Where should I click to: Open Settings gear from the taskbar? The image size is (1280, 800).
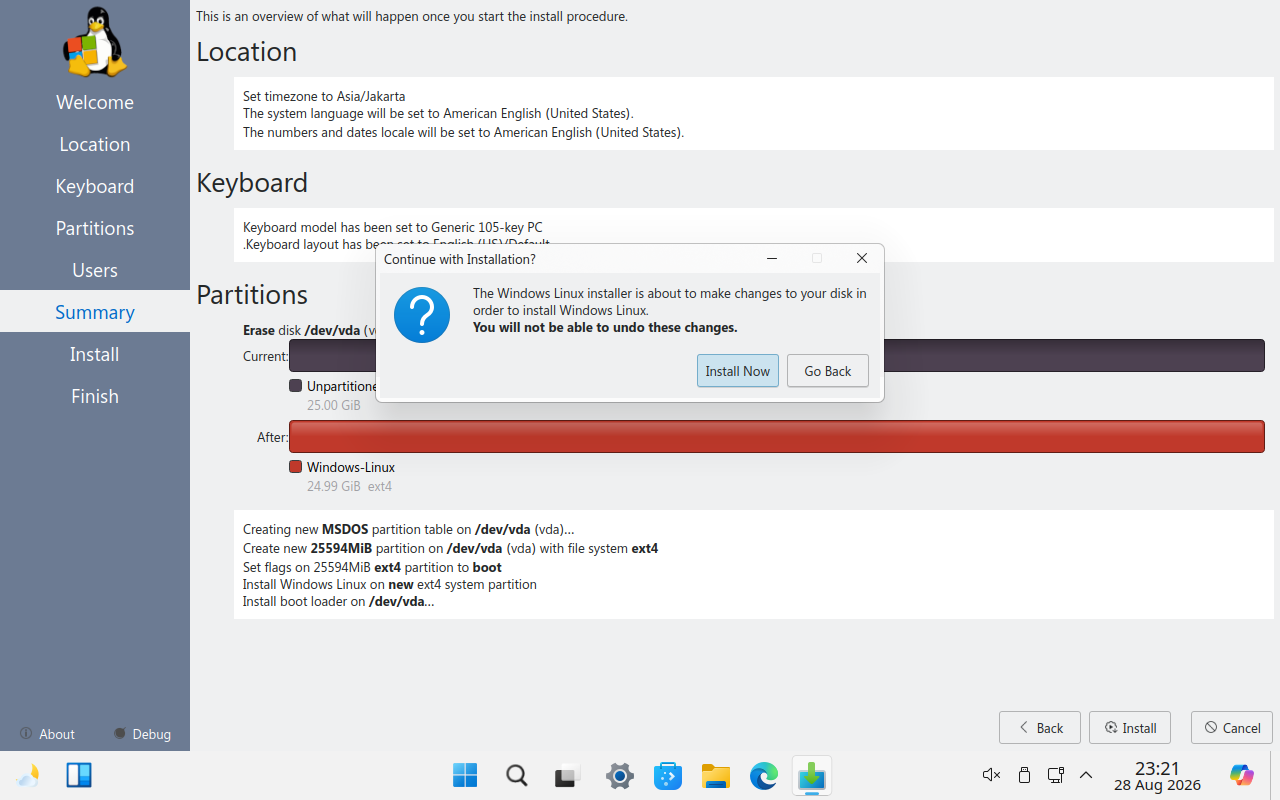(620, 775)
